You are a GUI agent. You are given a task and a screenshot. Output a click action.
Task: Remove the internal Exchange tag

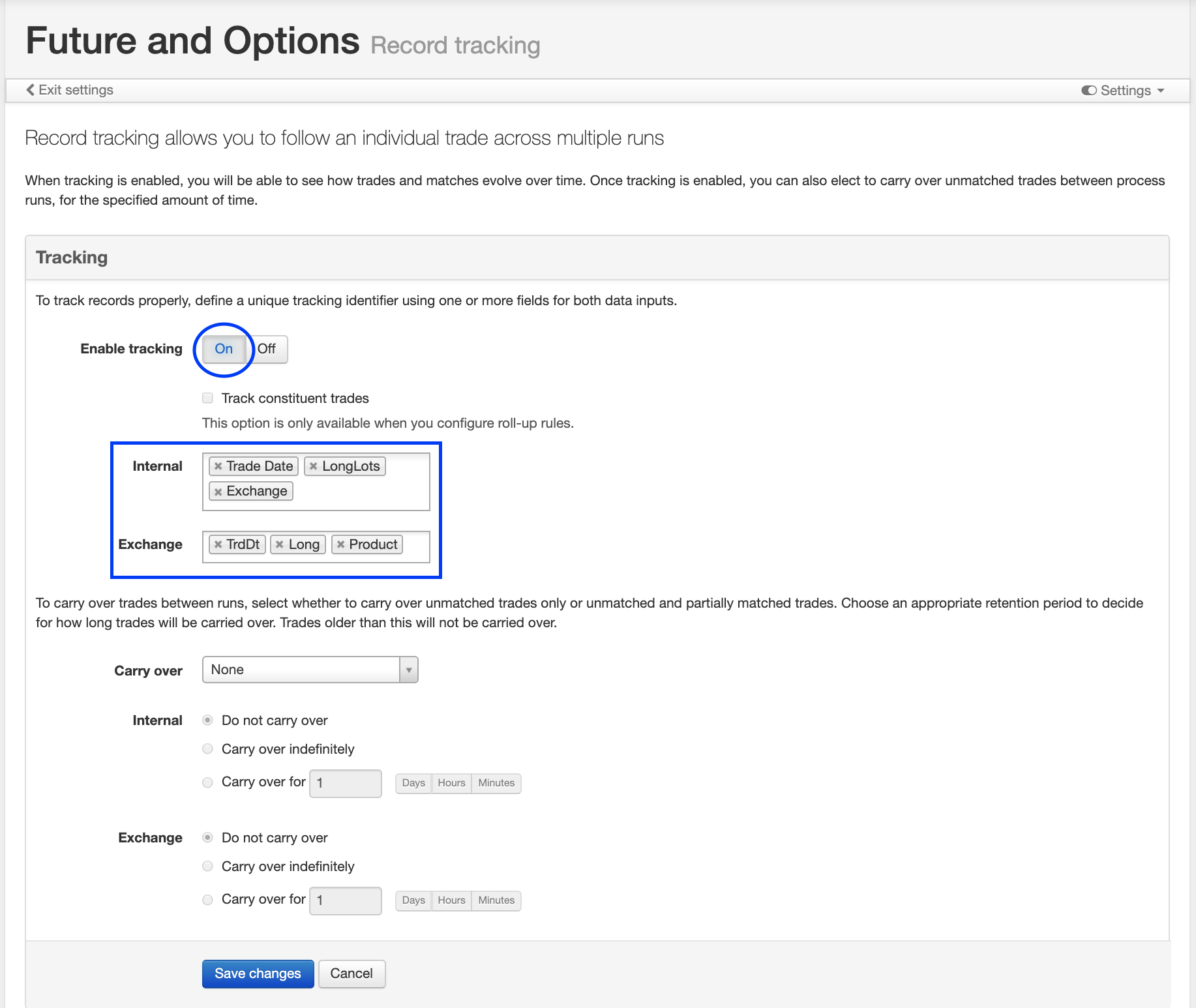(x=218, y=492)
